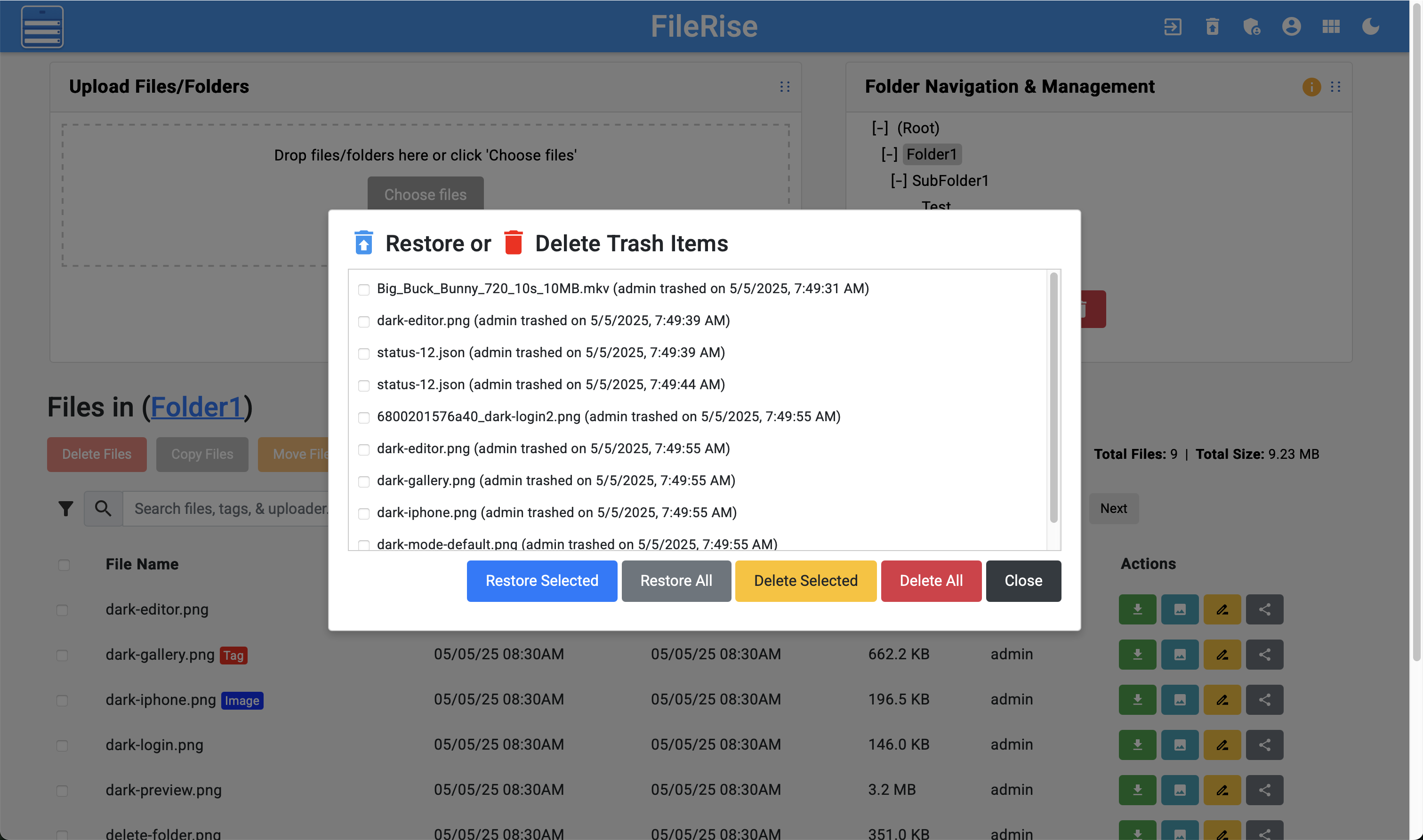The width and height of the screenshot is (1423, 840).
Task: Click the red Delete All button
Action: click(x=931, y=581)
